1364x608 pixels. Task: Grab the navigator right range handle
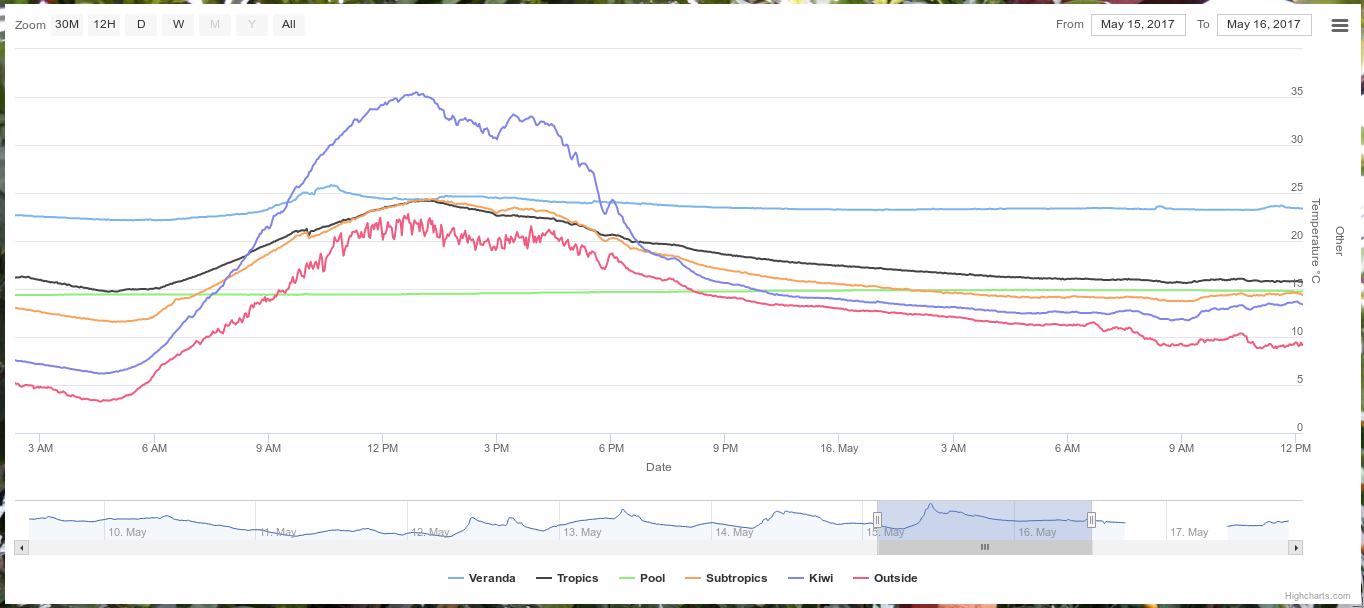(1091, 519)
